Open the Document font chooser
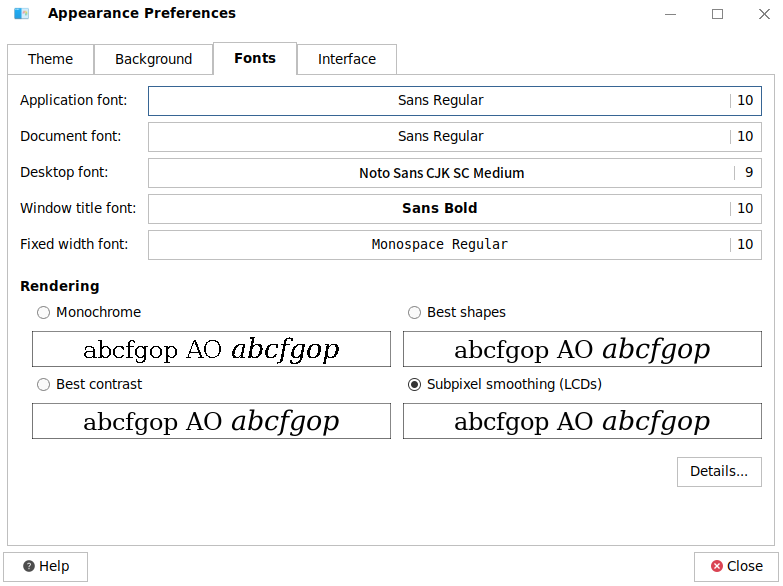 tap(454, 136)
